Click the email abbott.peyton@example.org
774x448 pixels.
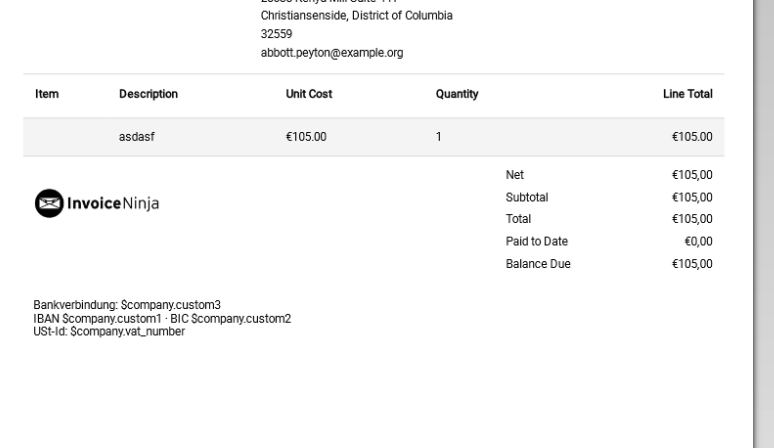(332, 53)
